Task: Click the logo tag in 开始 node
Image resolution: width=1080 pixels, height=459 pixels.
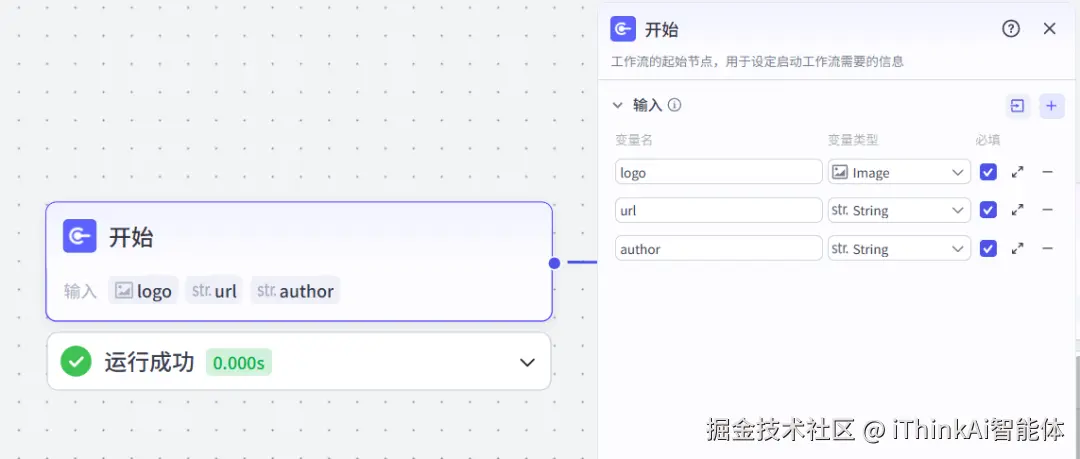Action: 143,291
